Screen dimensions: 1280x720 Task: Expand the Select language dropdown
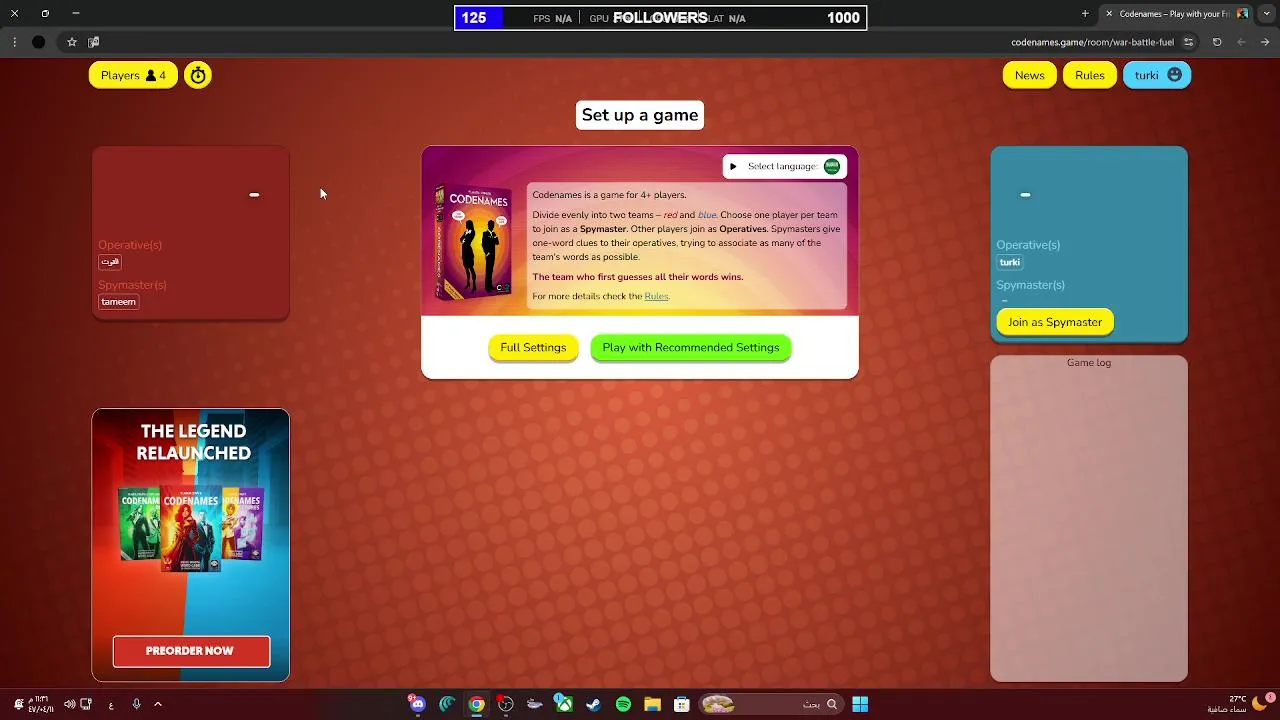(784, 166)
